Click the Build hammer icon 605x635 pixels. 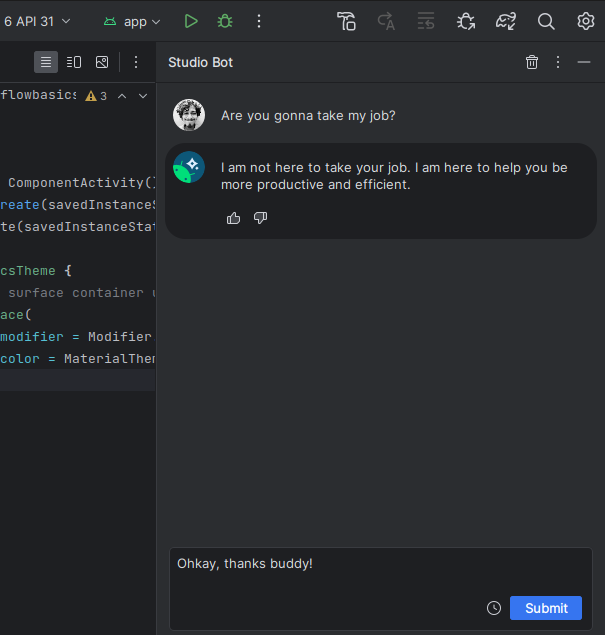(x=346, y=21)
